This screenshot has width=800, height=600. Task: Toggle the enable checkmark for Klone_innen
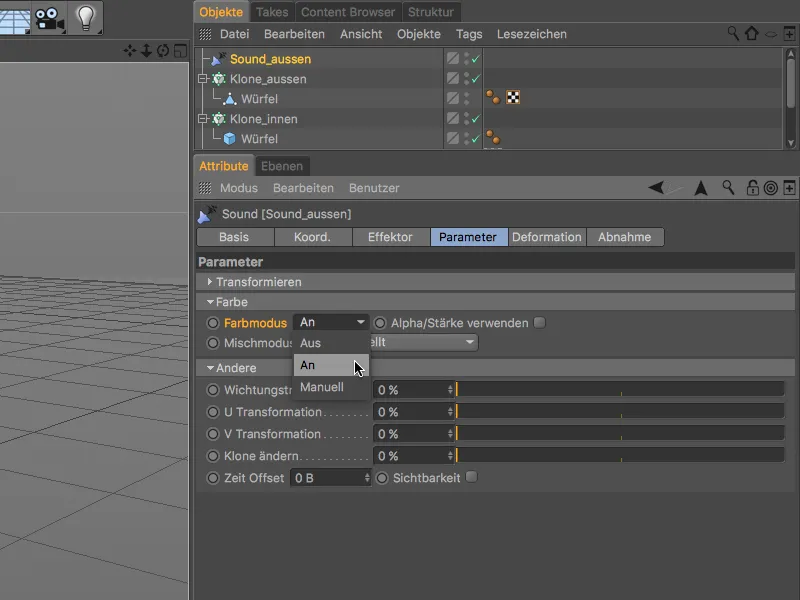(x=476, y=118)
